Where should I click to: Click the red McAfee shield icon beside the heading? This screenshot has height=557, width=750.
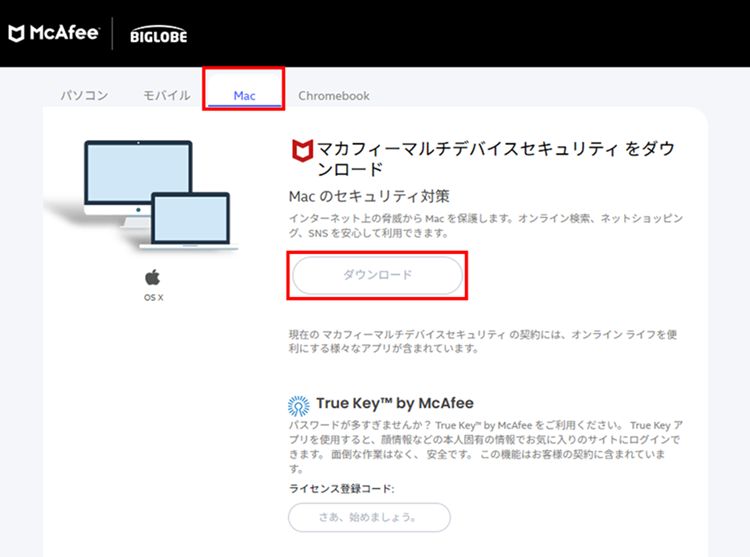(300, 151)
